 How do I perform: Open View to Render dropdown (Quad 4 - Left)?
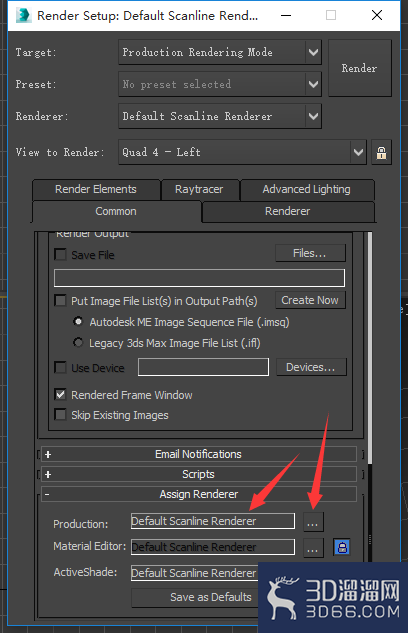pos(242,152)
